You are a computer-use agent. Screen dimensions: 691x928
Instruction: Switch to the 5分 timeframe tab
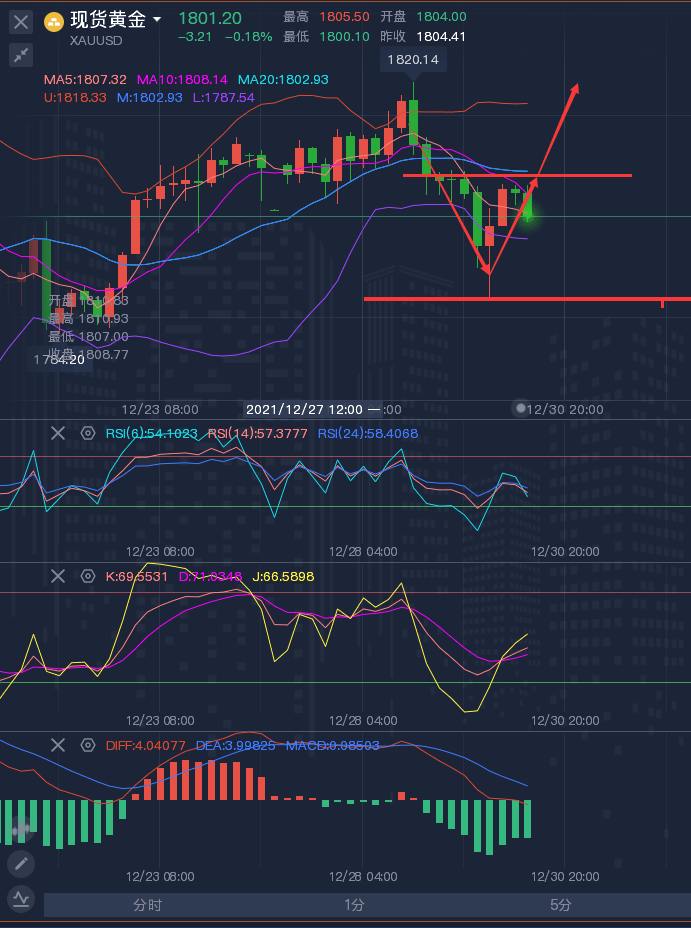561,905
